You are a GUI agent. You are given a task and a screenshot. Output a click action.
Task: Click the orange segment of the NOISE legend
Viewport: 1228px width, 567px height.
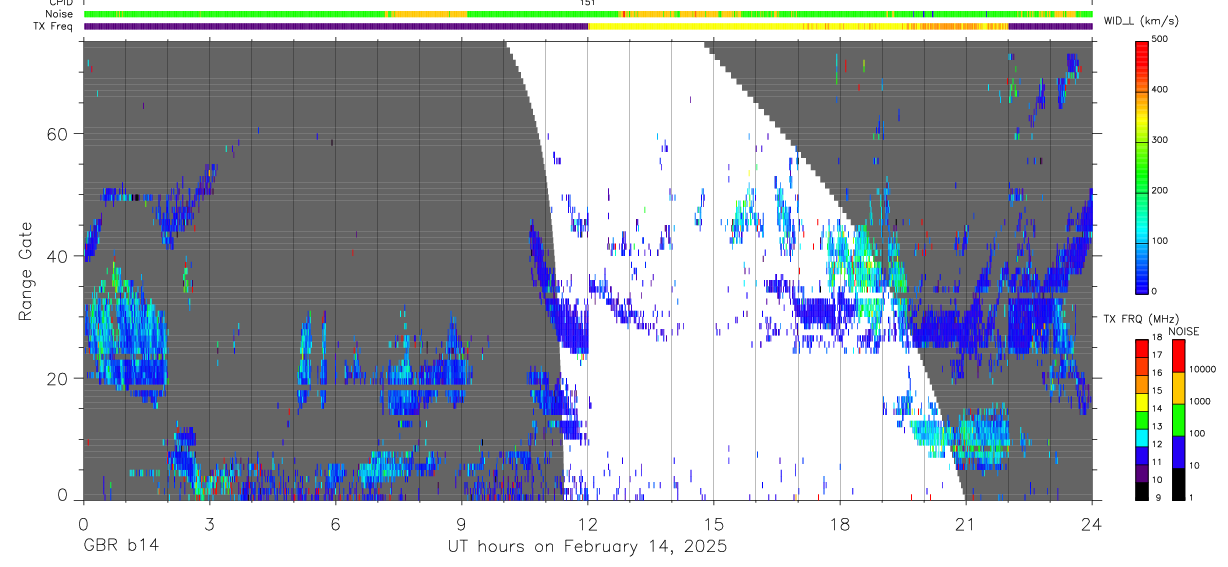click(x=1178, y=387)
